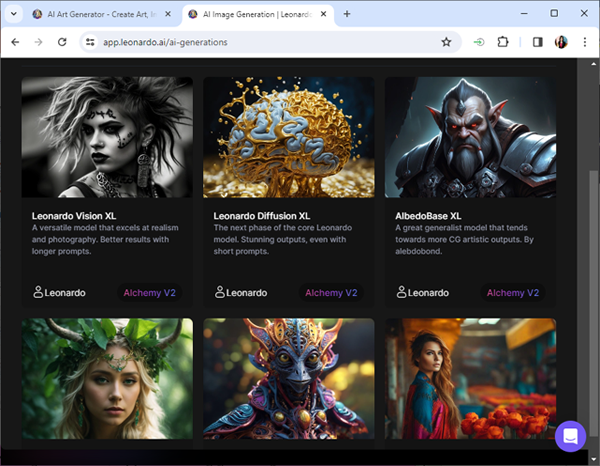This screenshot has width=600, height=466.
Task: Click the green extension icon beside star
Action: click(479, 42)
